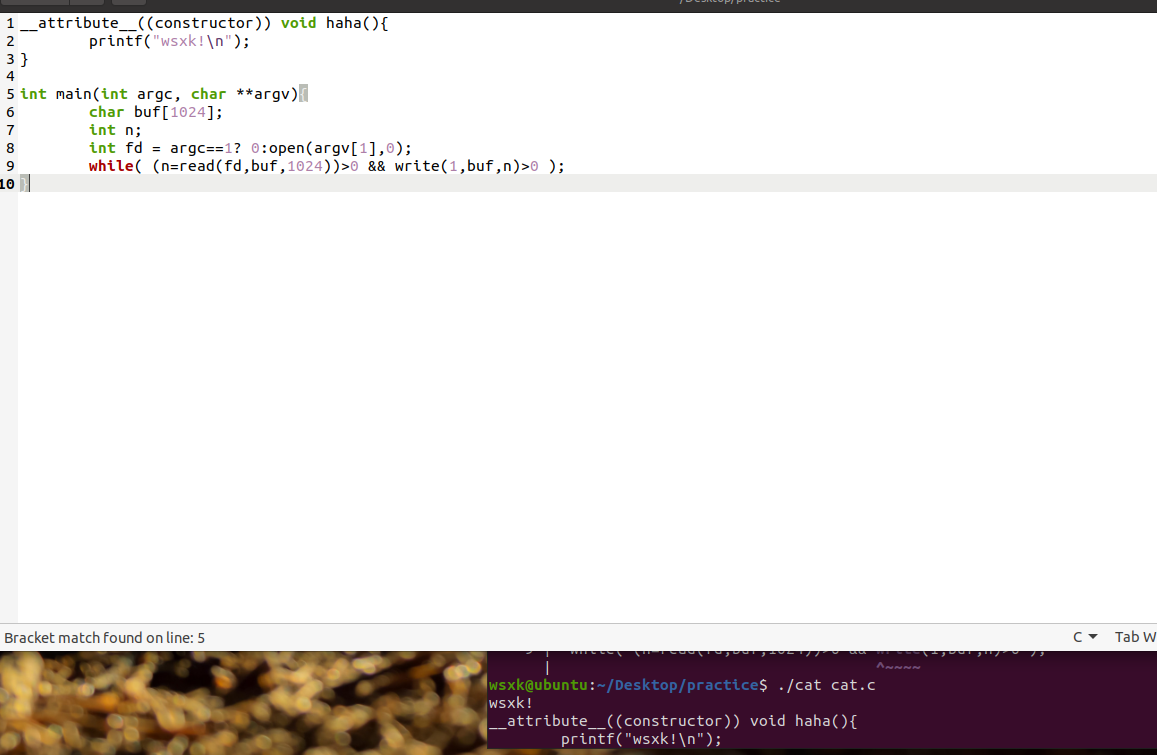This screenshot has height=755, width=1157.
Task: Open the C language mode dropdown
Action: click(x=1085, y=637)
